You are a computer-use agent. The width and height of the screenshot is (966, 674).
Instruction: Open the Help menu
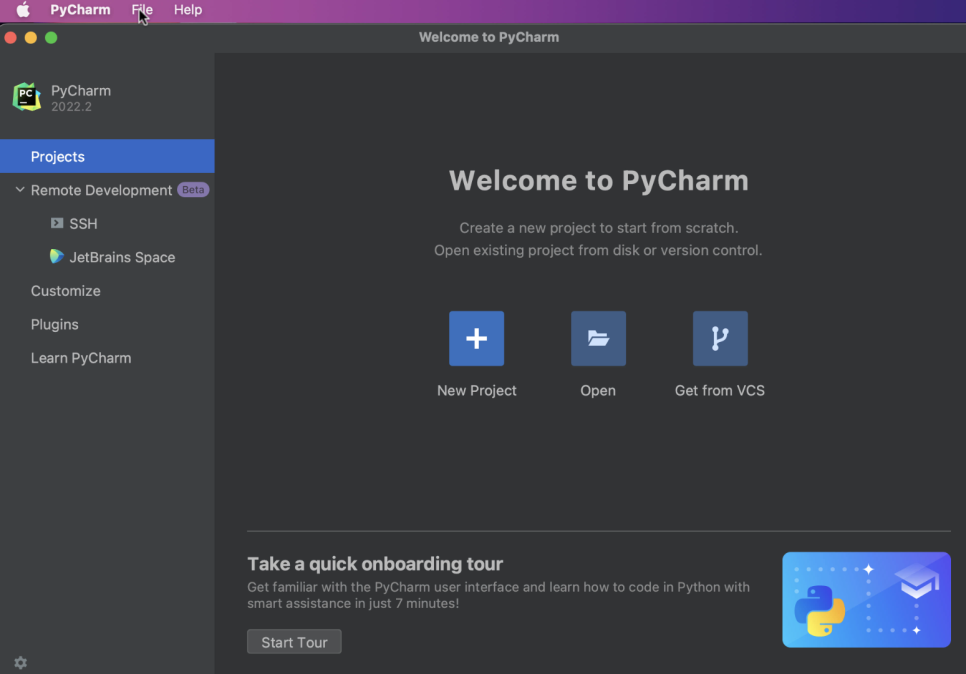coord(188,10)
